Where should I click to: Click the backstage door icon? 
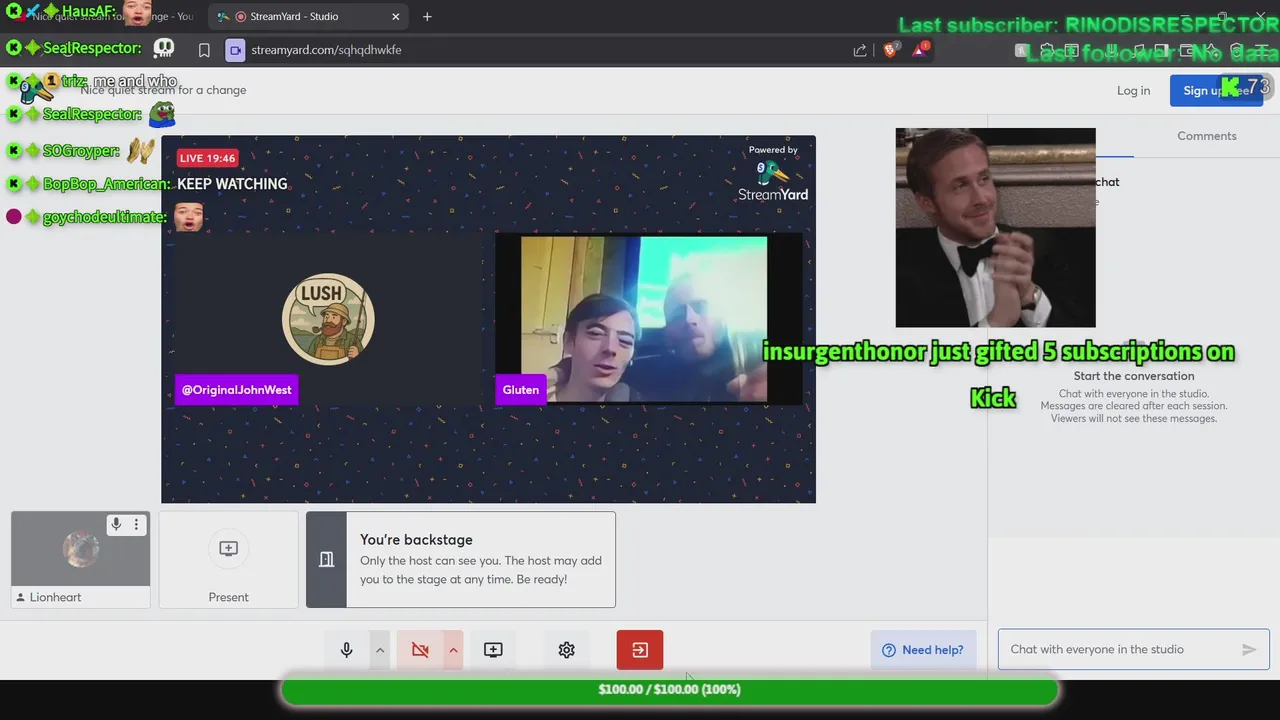(326, 560)
